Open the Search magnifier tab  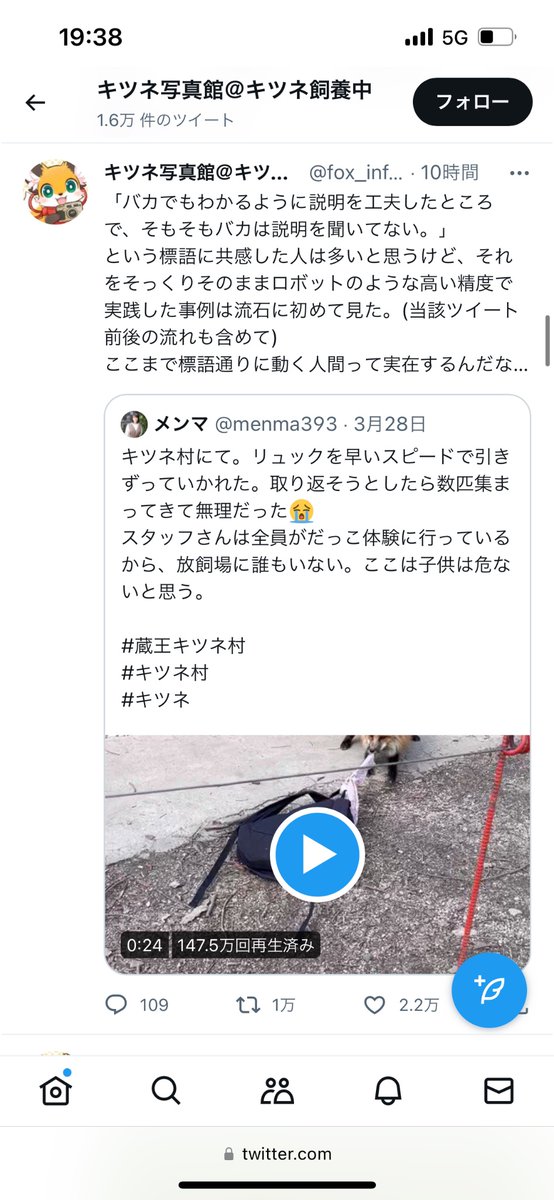click(166, 1090)
